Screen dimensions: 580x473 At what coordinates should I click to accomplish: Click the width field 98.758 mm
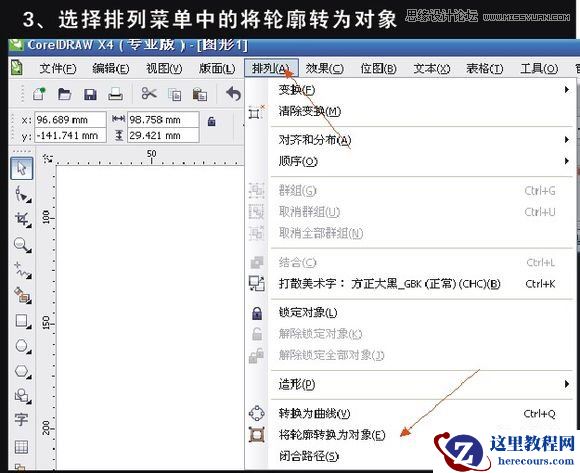163,120
